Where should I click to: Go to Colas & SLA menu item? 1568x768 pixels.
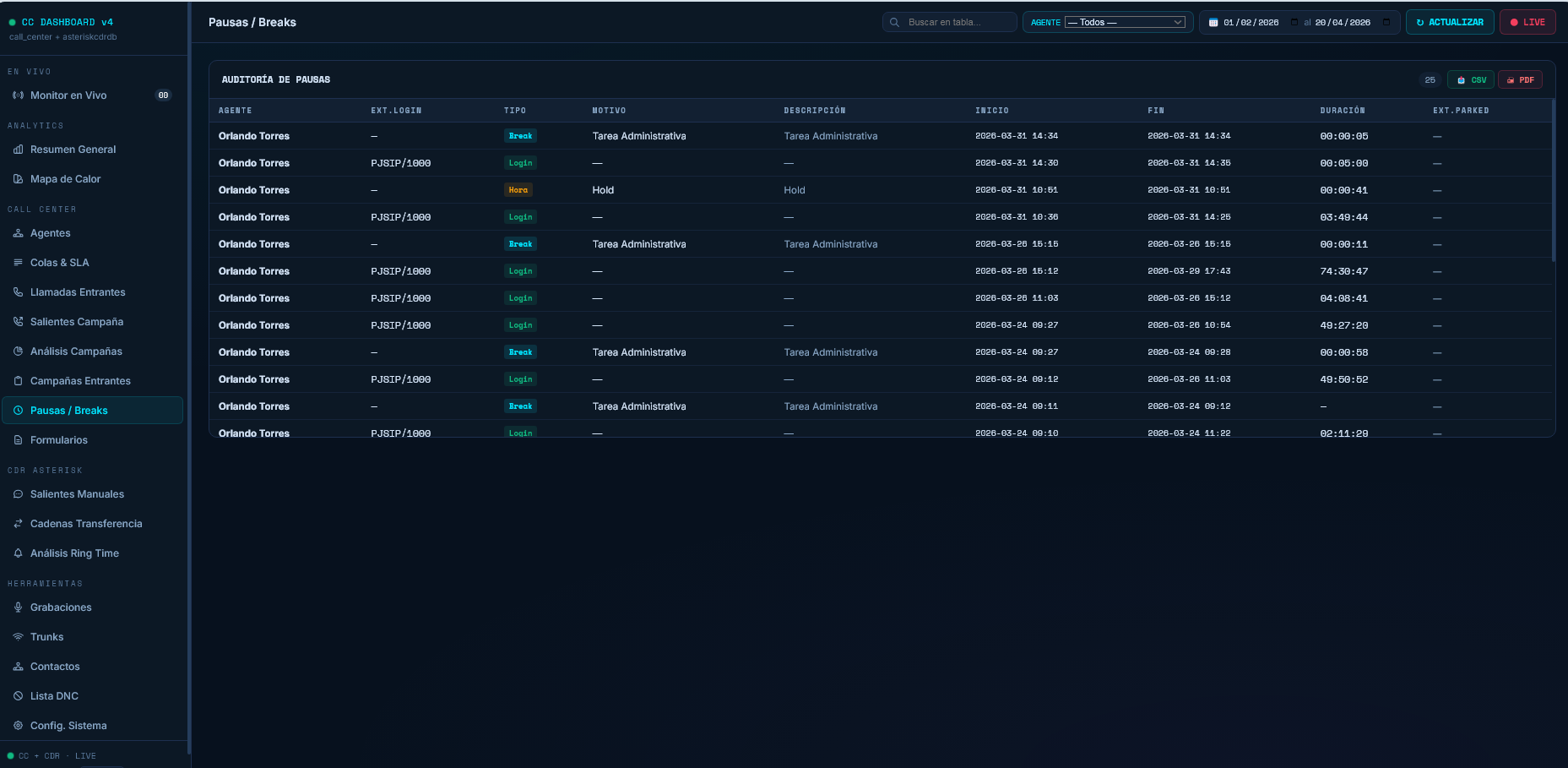tap(59, 263)
